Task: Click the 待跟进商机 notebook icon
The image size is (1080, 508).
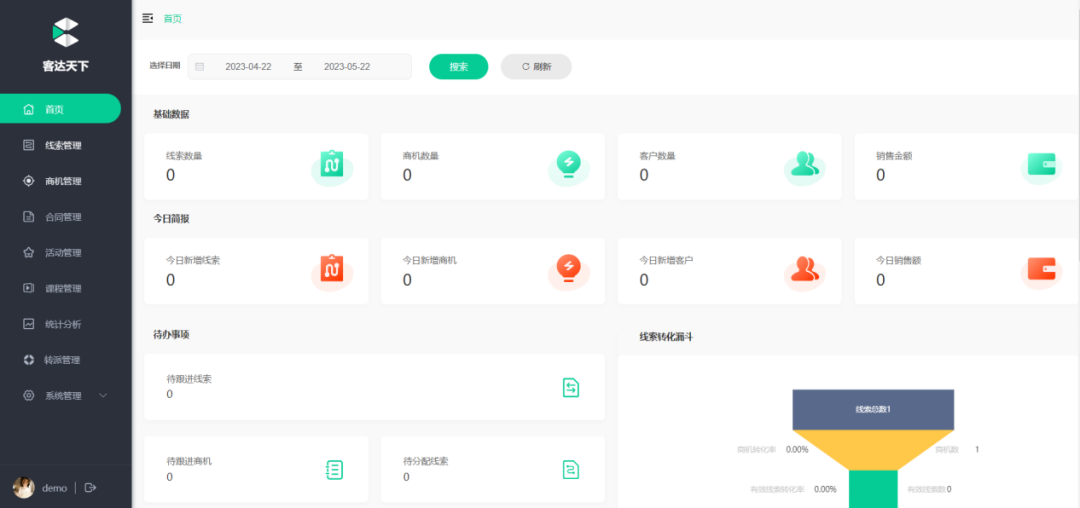Action: pyautogui.click(x=334, y=470)
